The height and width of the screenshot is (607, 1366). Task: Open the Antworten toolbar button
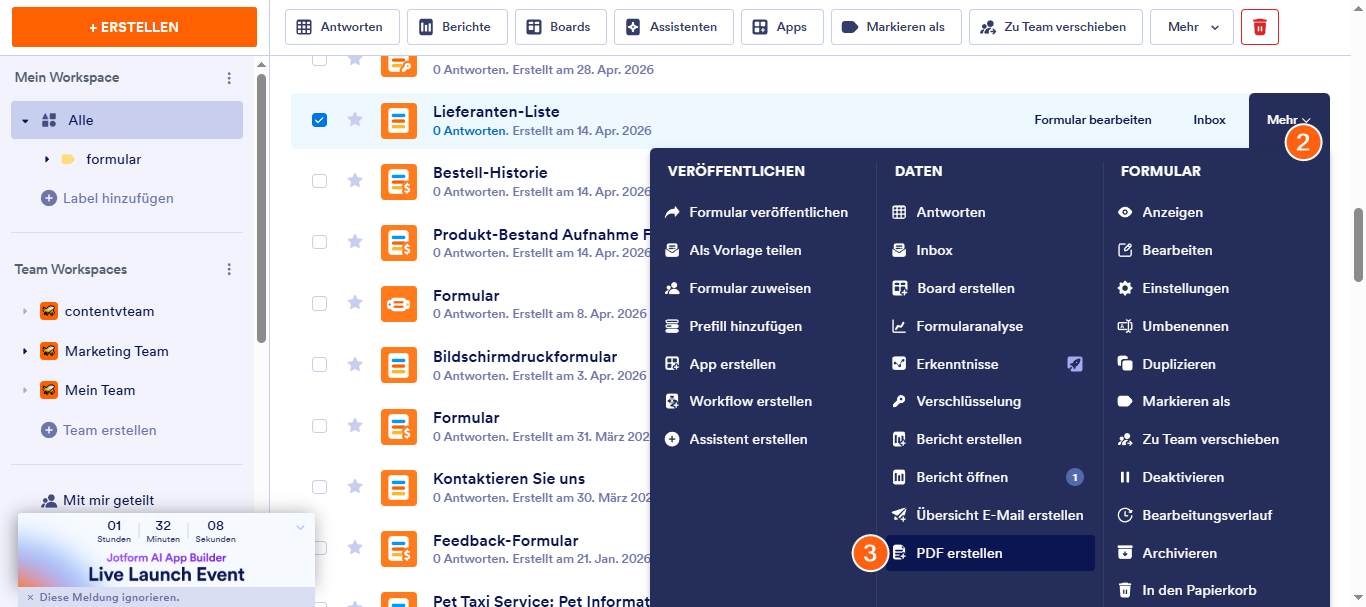pos(342,27)
